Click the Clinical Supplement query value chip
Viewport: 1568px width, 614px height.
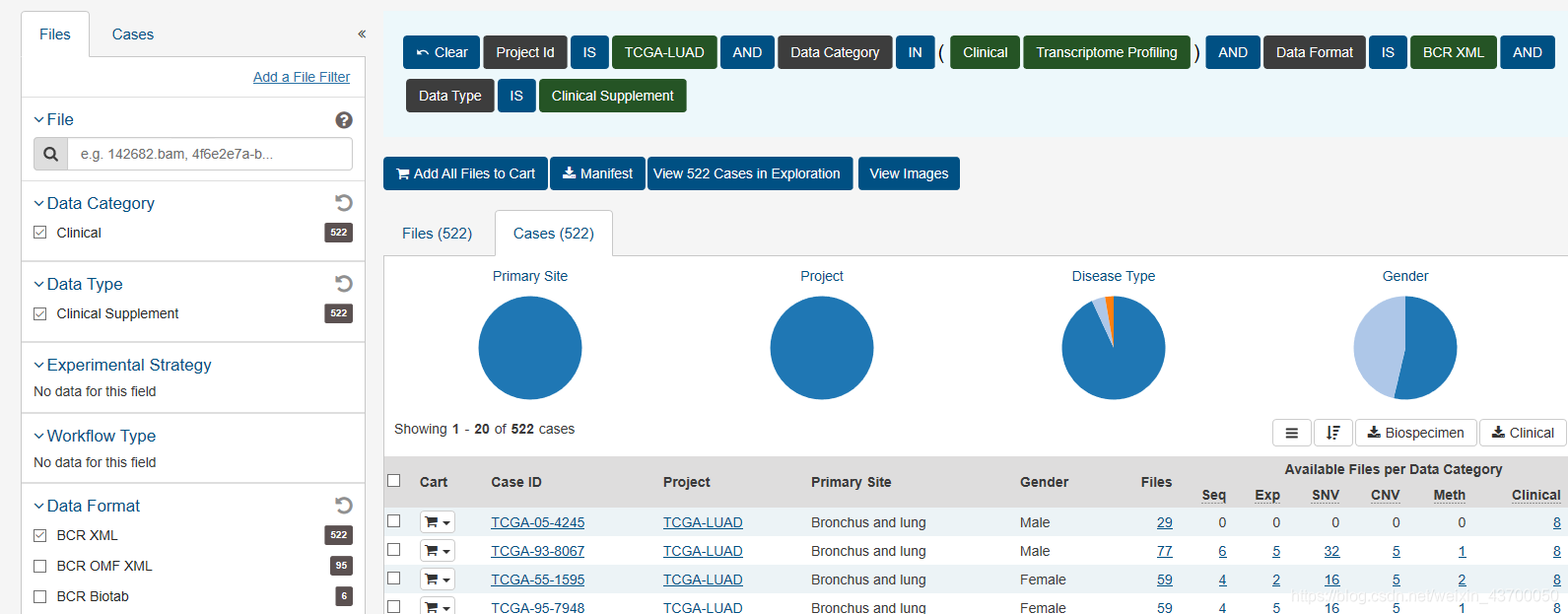pos(613,96)
